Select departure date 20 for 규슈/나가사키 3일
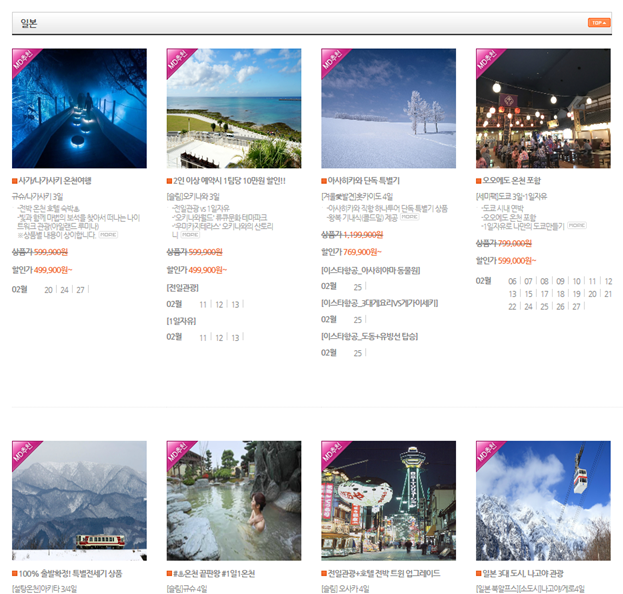The height and width of the screenshot is (594, 623). tap(48, 290)
